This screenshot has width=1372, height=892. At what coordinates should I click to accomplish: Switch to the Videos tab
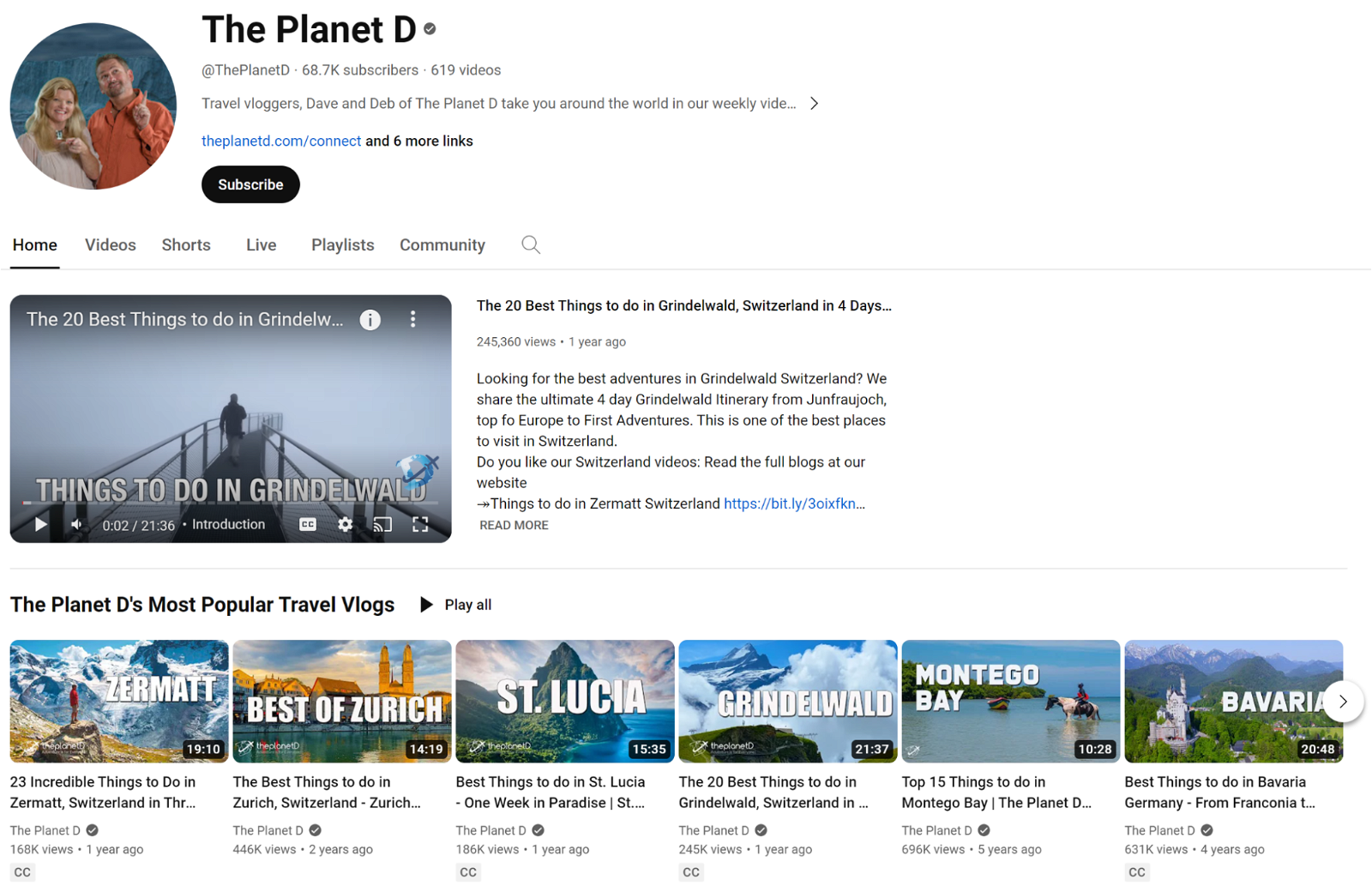pos(110,245)
